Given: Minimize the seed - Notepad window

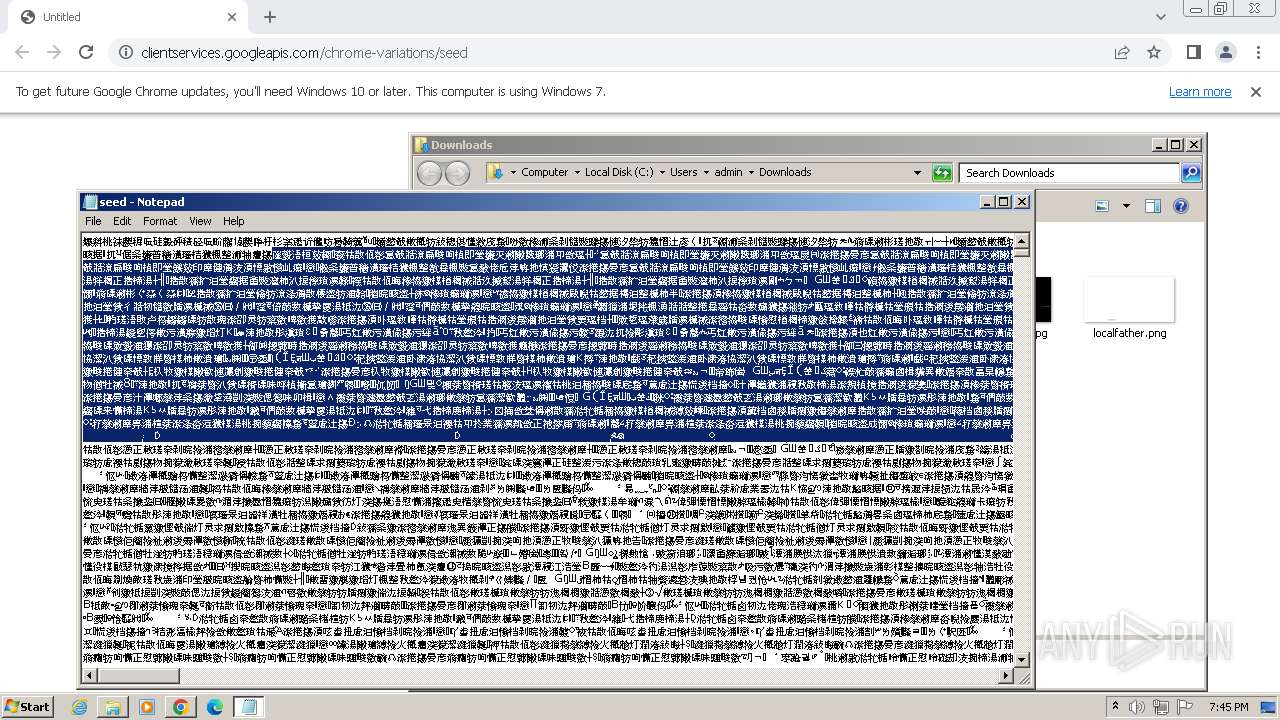Looking at the screenshot, I should click(x=987, y=201).
